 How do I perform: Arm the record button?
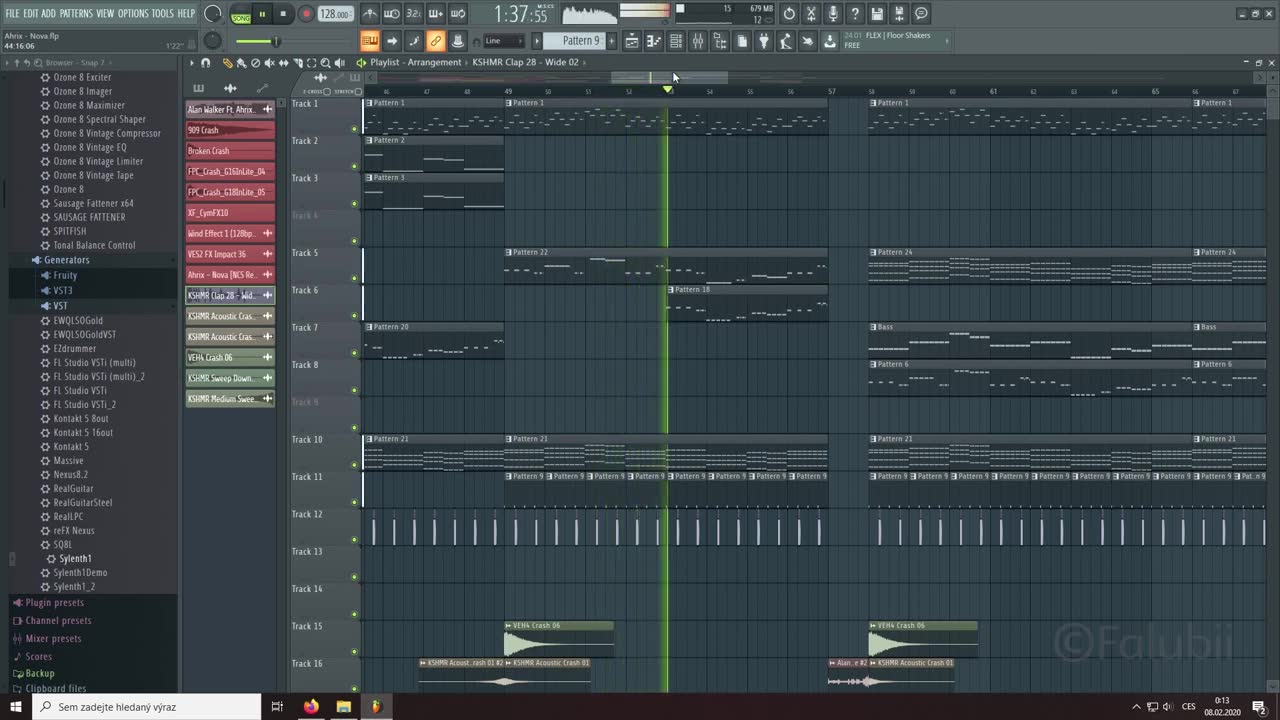306,14
